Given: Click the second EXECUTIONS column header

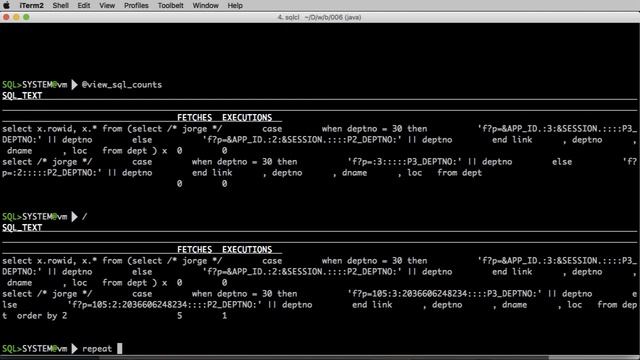Looking at the screenshot, I should 247,250.
